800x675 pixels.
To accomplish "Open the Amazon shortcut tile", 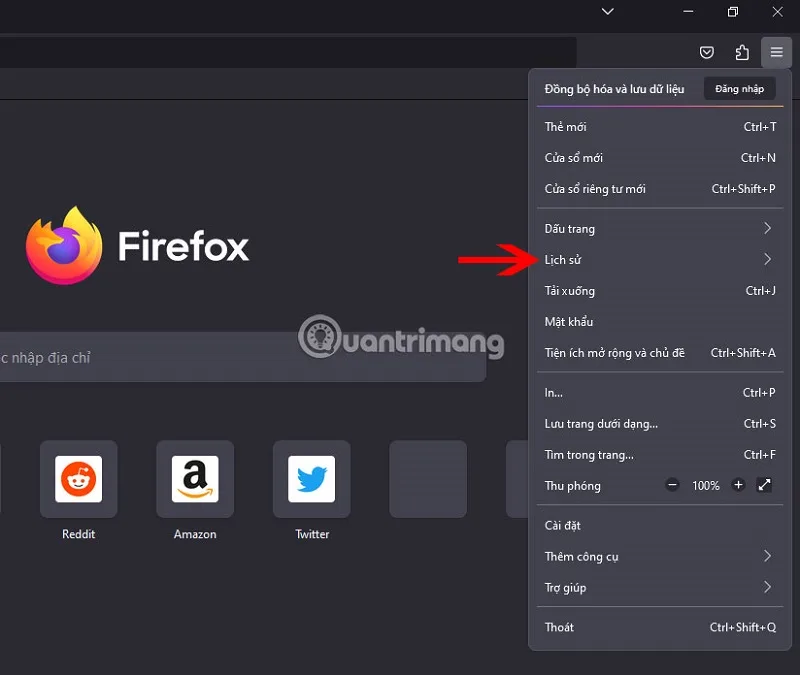I will tap(195, 479).
